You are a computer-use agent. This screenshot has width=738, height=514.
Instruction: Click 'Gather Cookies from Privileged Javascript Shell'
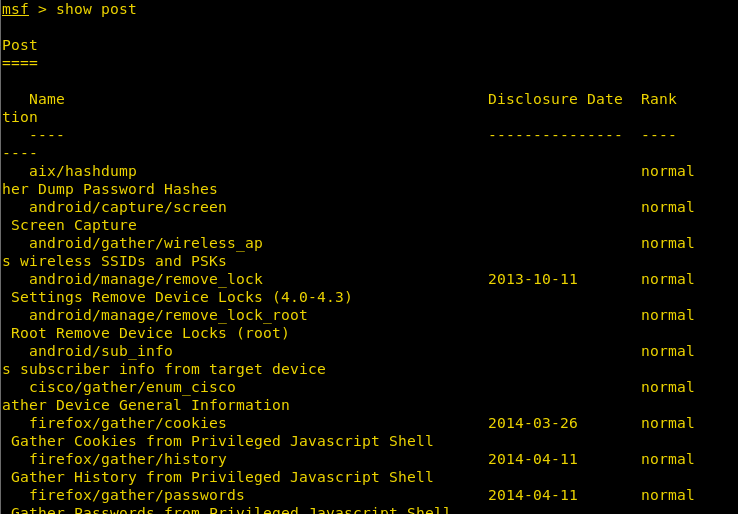[222, 442]
